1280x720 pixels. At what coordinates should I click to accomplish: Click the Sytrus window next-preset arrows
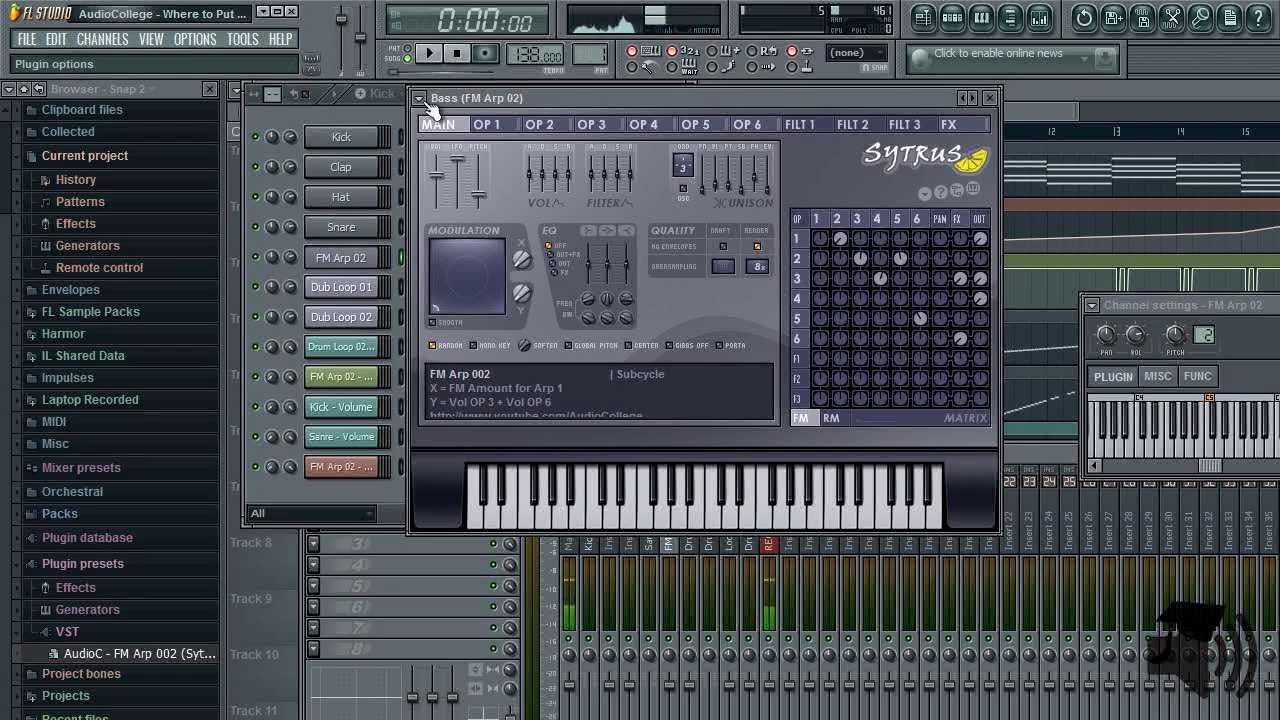pyautogui.click(x=966, y=98)
